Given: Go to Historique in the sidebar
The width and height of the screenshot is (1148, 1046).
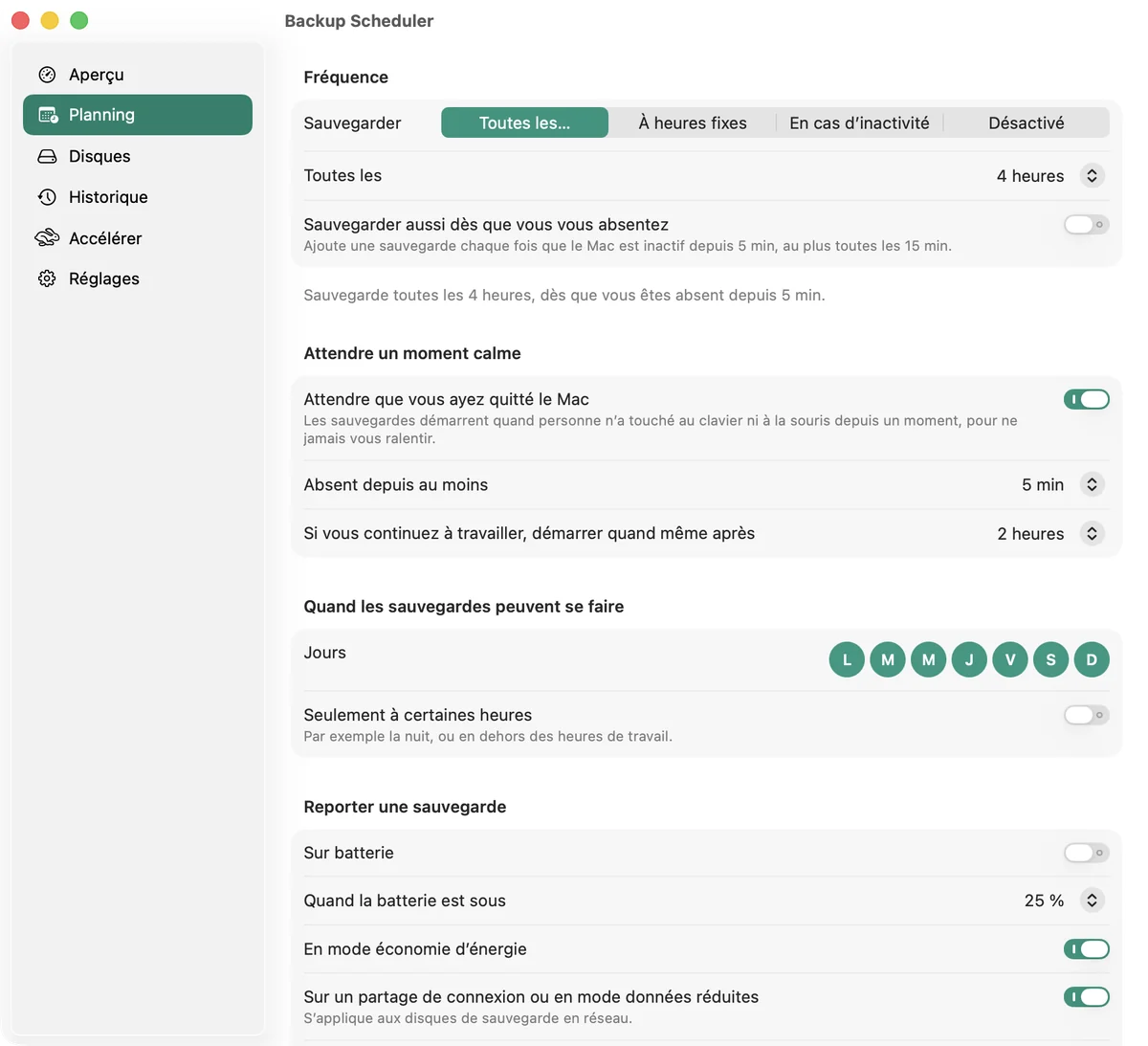Looking at the screenshot, I should pyautogui.click(x=138, y=197).
